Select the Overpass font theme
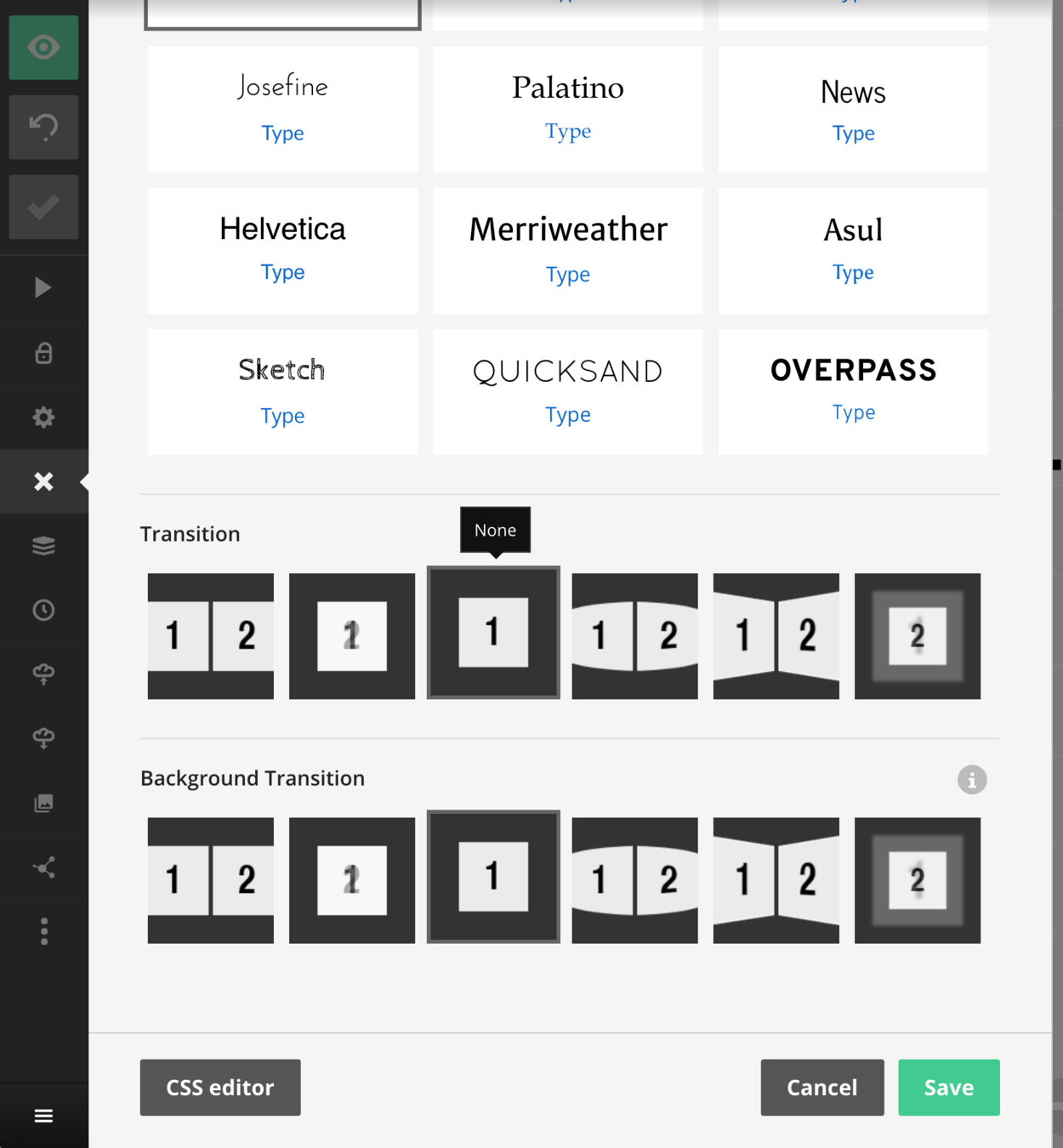Image resolution: width=1063 pixels, height=1148 pixels. [x=853, y=392]
